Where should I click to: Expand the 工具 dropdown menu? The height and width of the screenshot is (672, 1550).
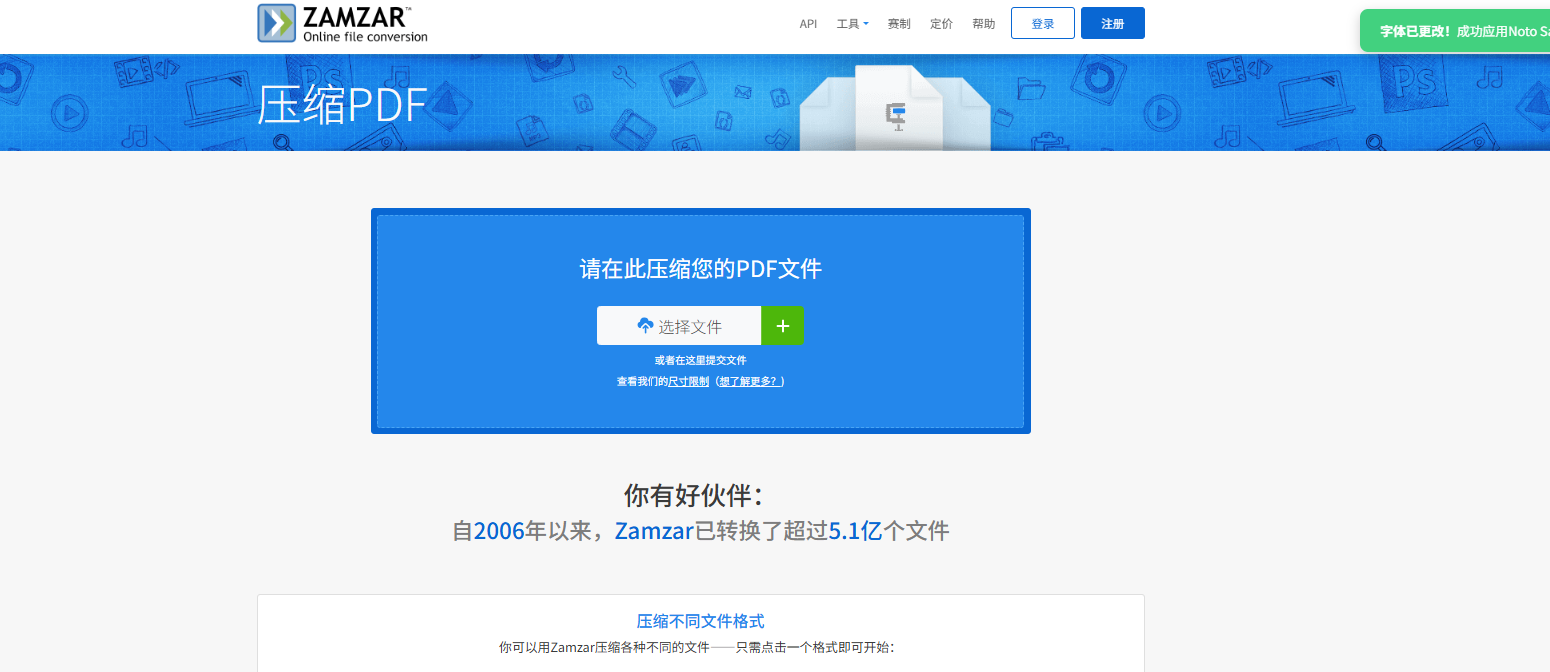(x=852, y=24)
